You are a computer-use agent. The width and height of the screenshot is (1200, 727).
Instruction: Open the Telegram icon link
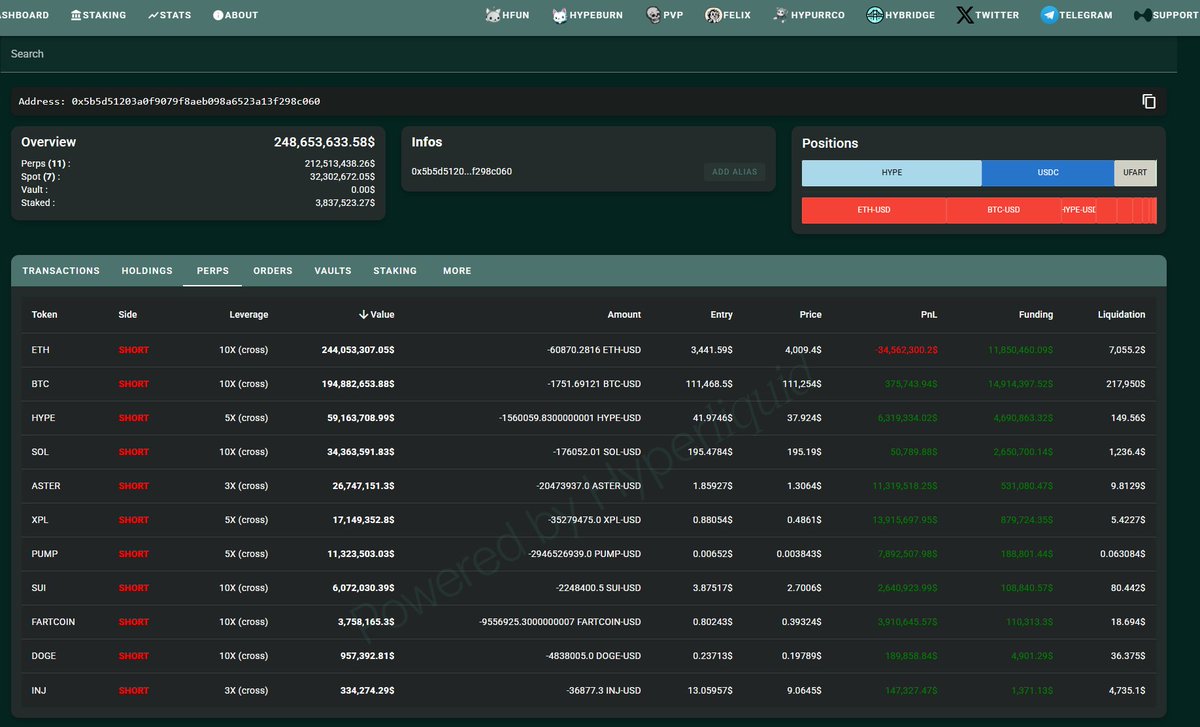coord(1049,15)
